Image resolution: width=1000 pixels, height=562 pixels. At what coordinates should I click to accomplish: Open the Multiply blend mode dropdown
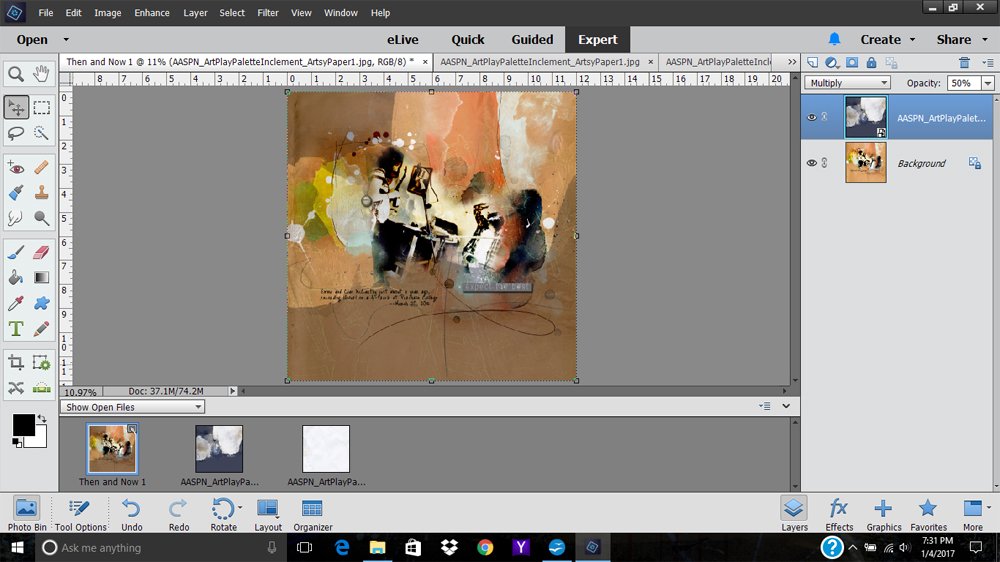848,83
